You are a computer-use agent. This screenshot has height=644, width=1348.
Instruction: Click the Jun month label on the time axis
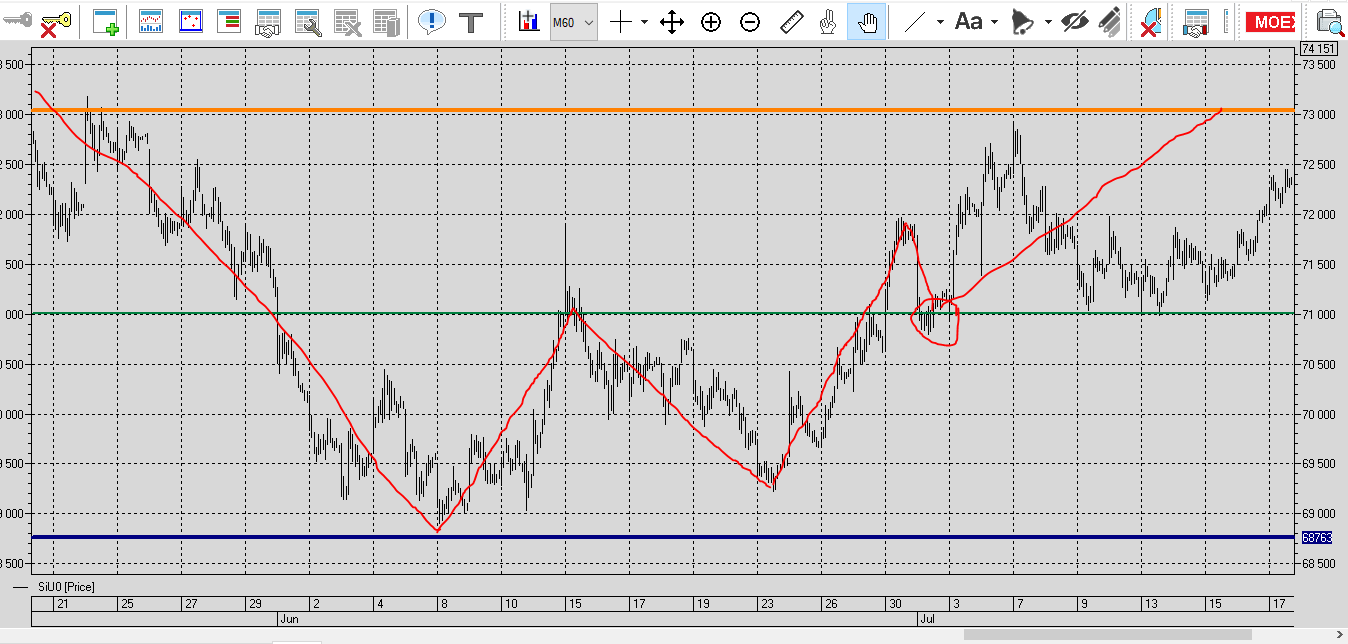(288, 619)
